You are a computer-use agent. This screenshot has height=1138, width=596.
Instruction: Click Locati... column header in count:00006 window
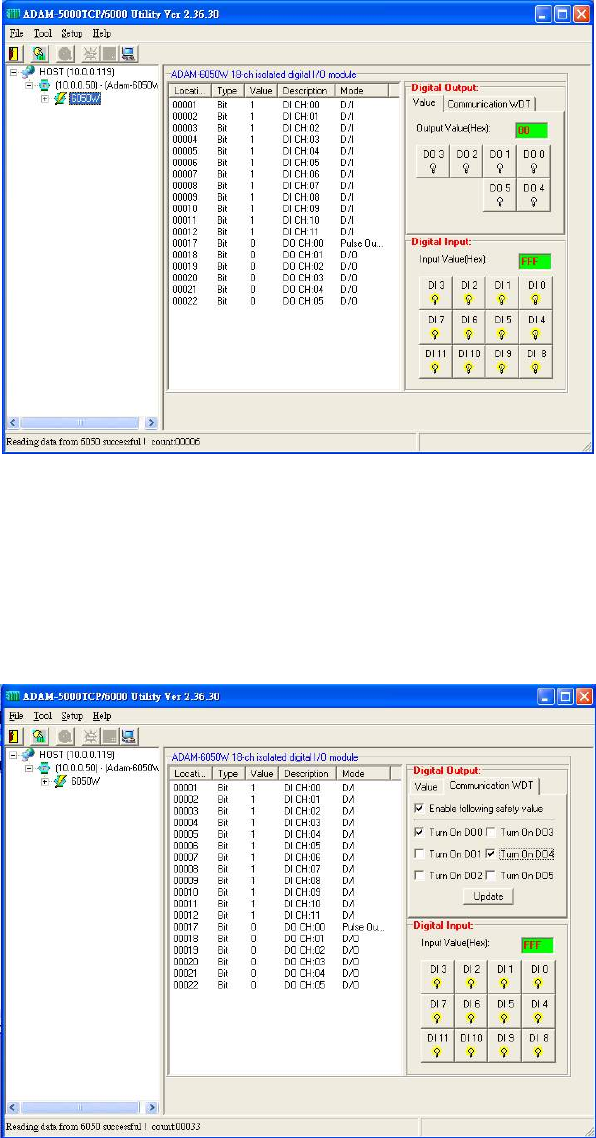pos(192,91)
